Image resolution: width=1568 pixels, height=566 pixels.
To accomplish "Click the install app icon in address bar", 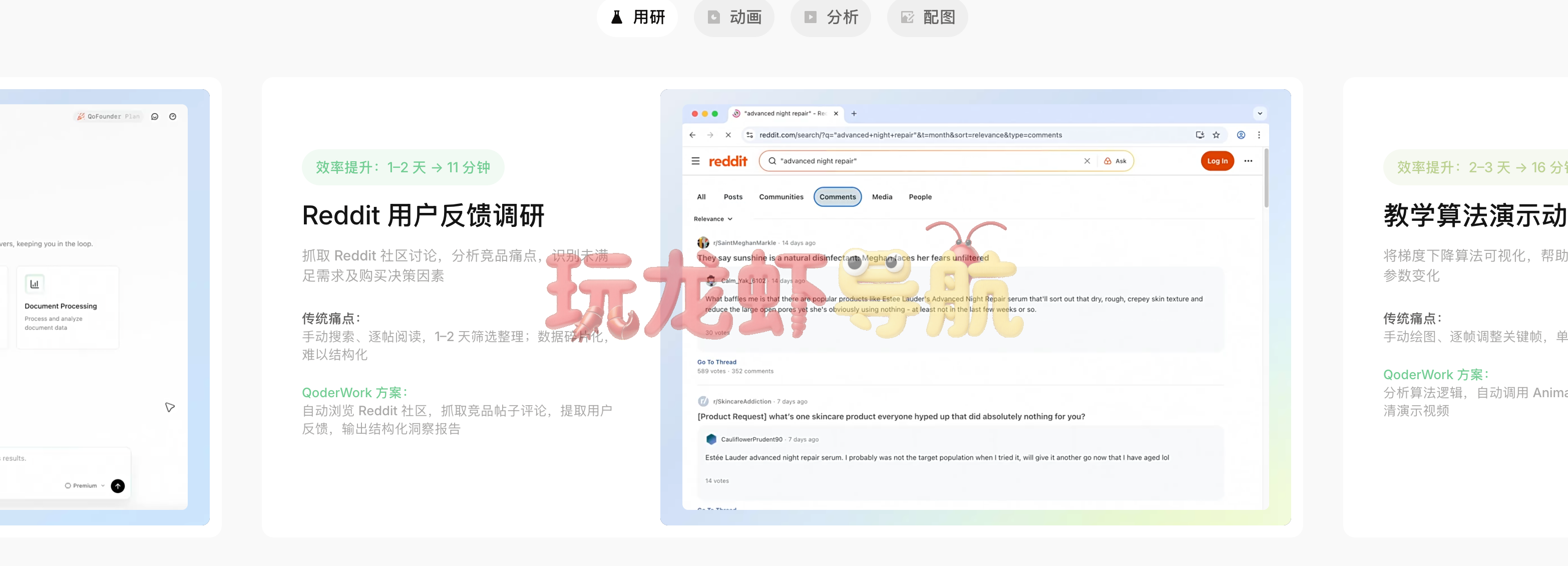I will coord(1199,135).
